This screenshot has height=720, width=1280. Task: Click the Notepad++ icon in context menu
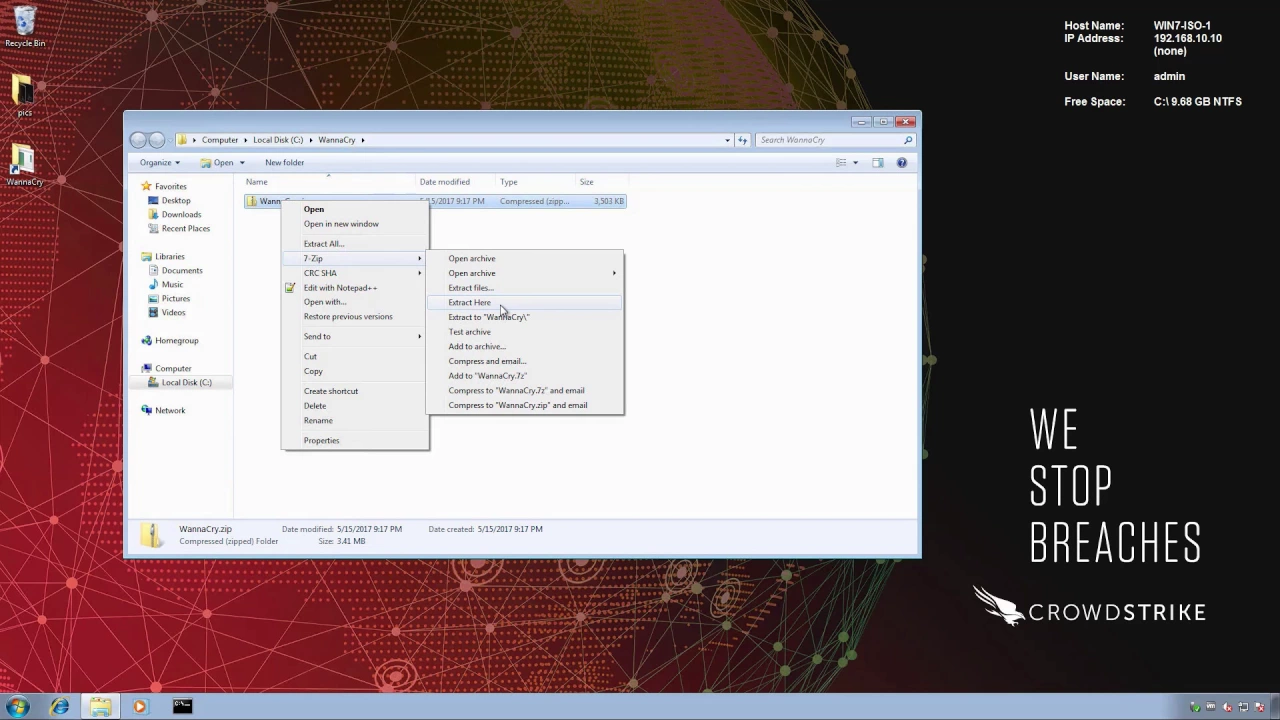(x=290, y=288)
